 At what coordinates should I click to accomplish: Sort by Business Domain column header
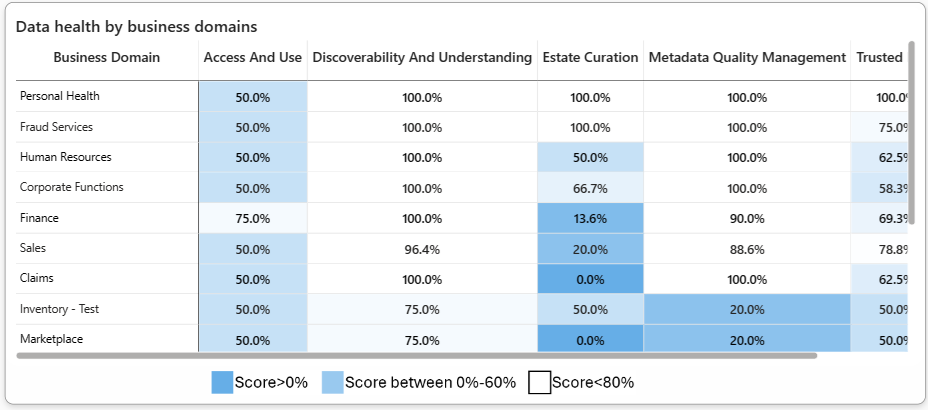click(x=106, y=58)
